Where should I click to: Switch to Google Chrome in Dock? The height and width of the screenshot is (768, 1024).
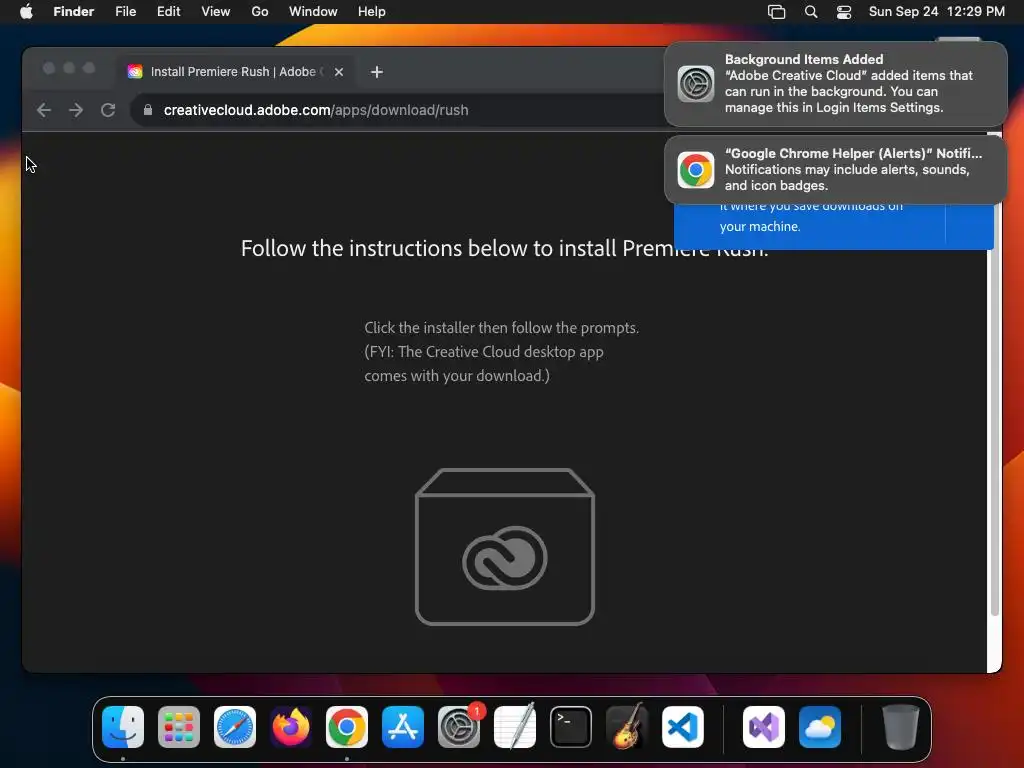click(347, 727)
